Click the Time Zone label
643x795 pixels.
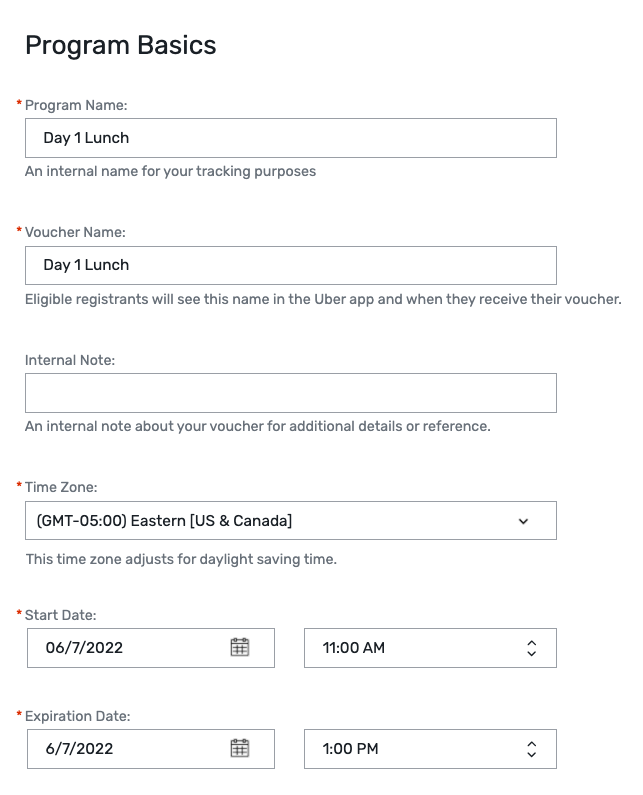[61, 487]
